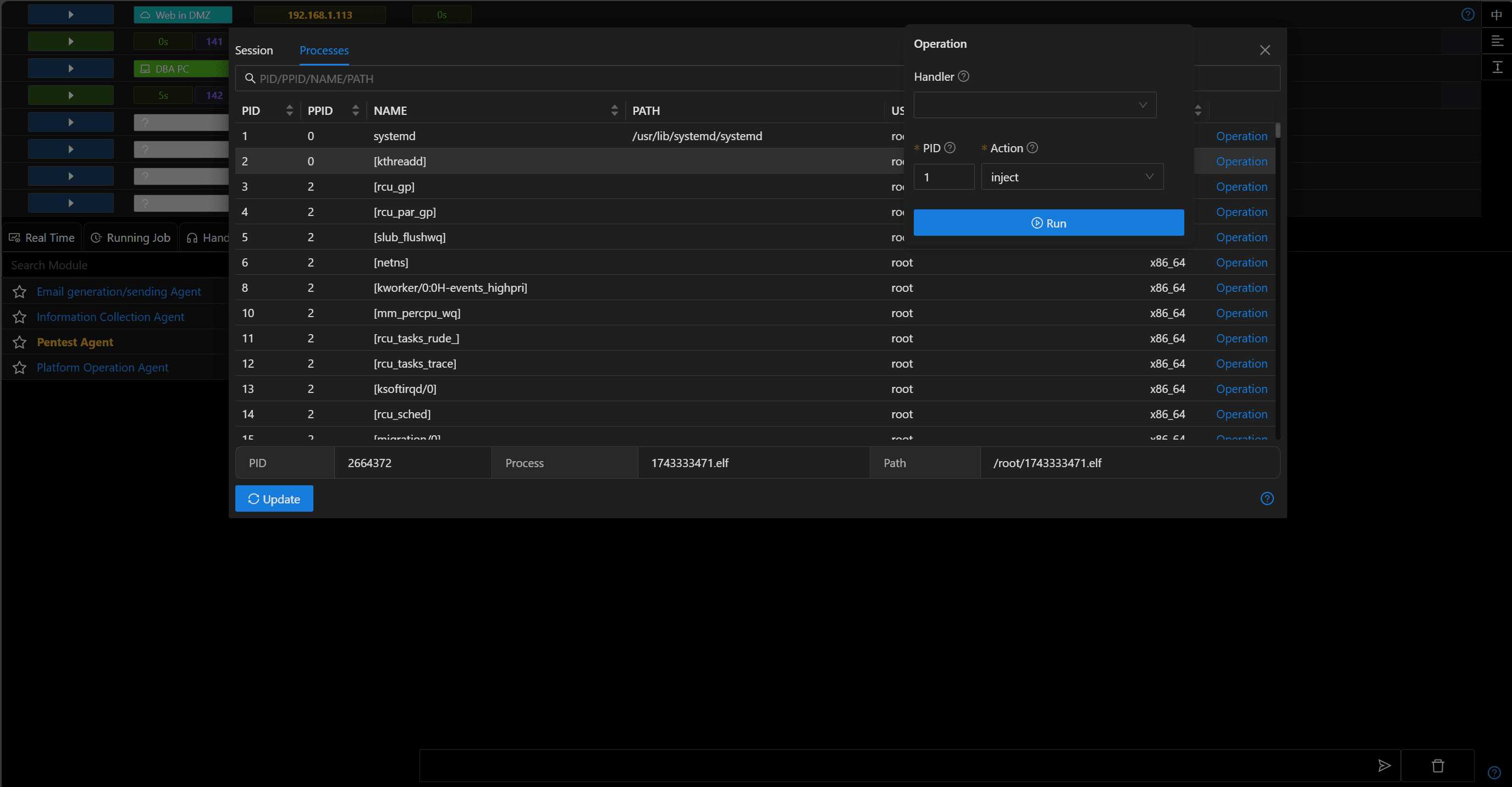This screenshot has width=1512, height=787.
Task: Star the Platform Operation Agent
Action: click(x=19, y=367)
